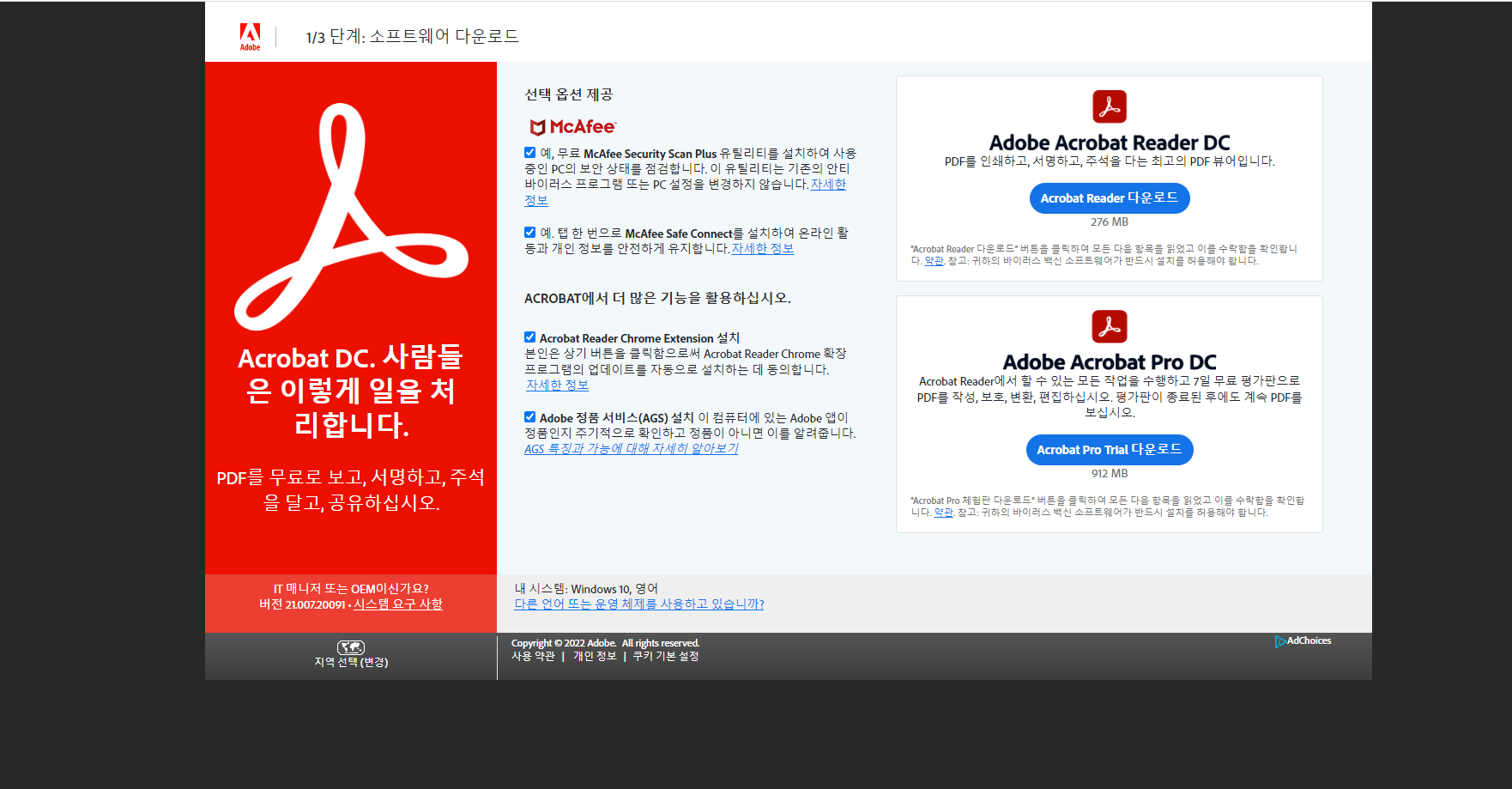Uncheck the McAfee Security Scan Plus checkbox
The height and width of the screenshot is (789, 1512).
530,152
